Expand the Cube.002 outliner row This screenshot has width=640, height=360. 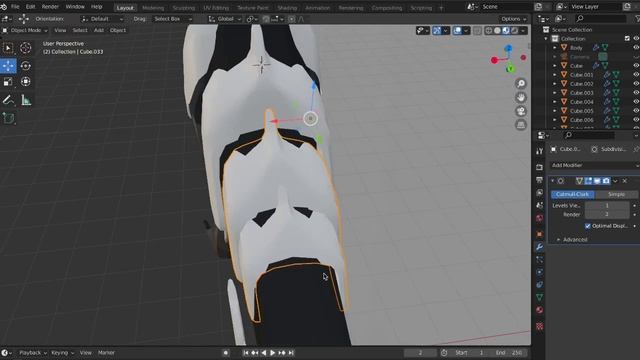pos(555,84)
